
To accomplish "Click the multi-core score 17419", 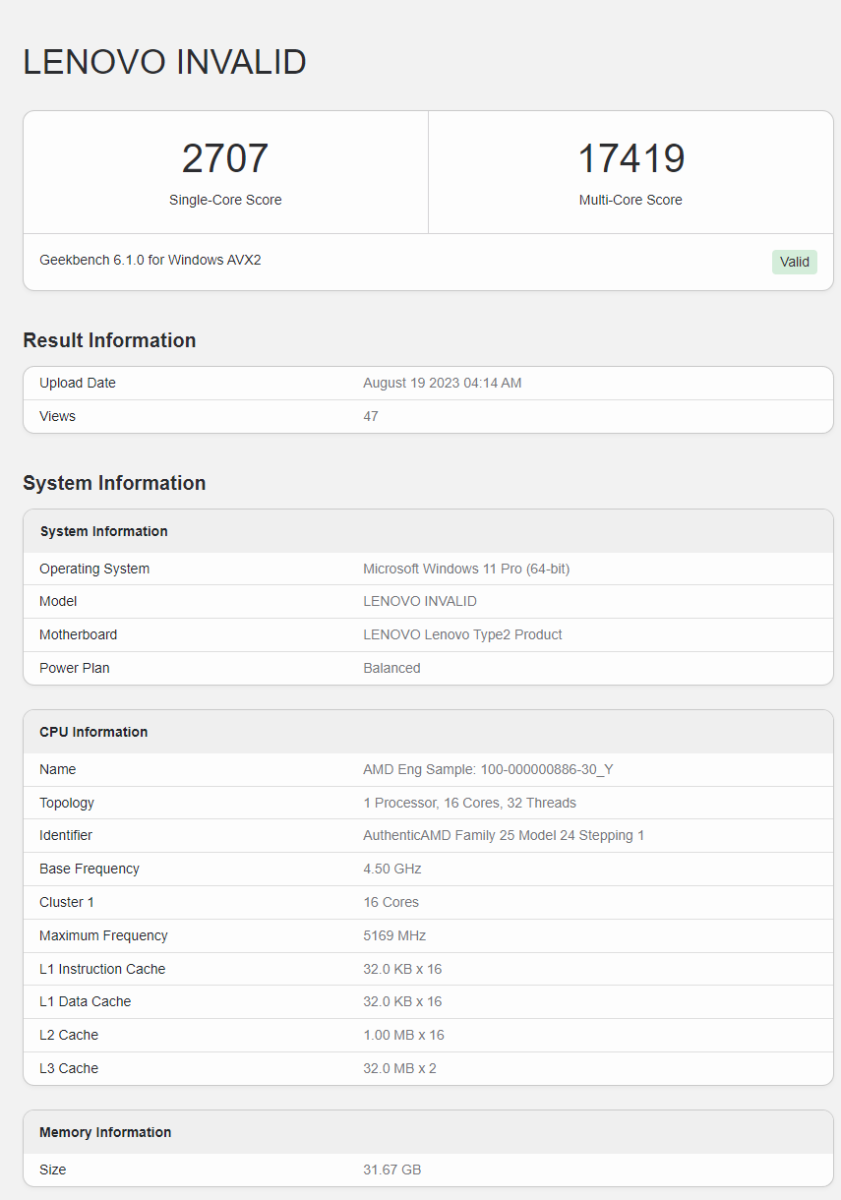I will [631, 159].
